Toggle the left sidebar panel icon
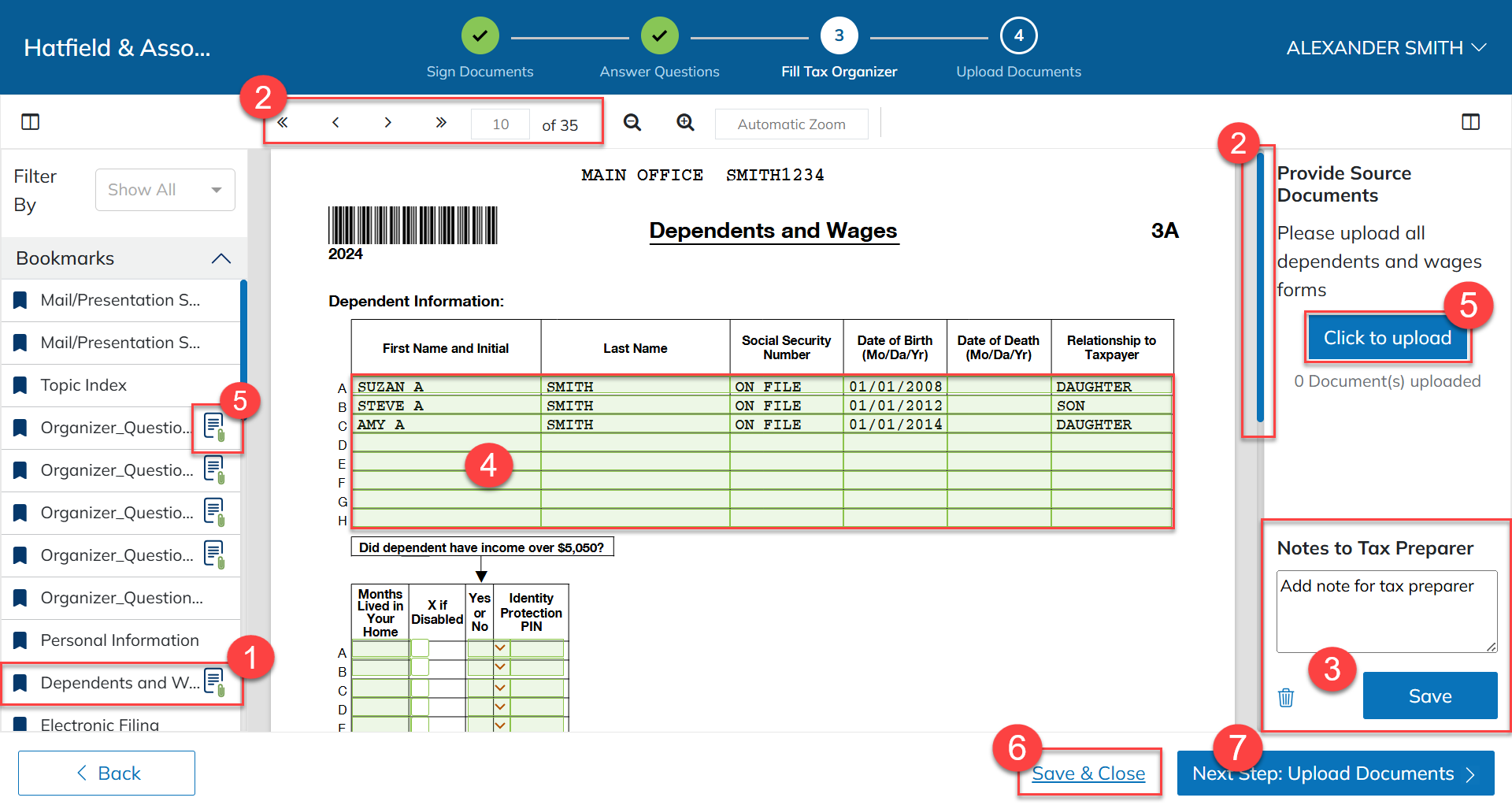This screenshot has width=1512, height=805. (x=31, y=122)
